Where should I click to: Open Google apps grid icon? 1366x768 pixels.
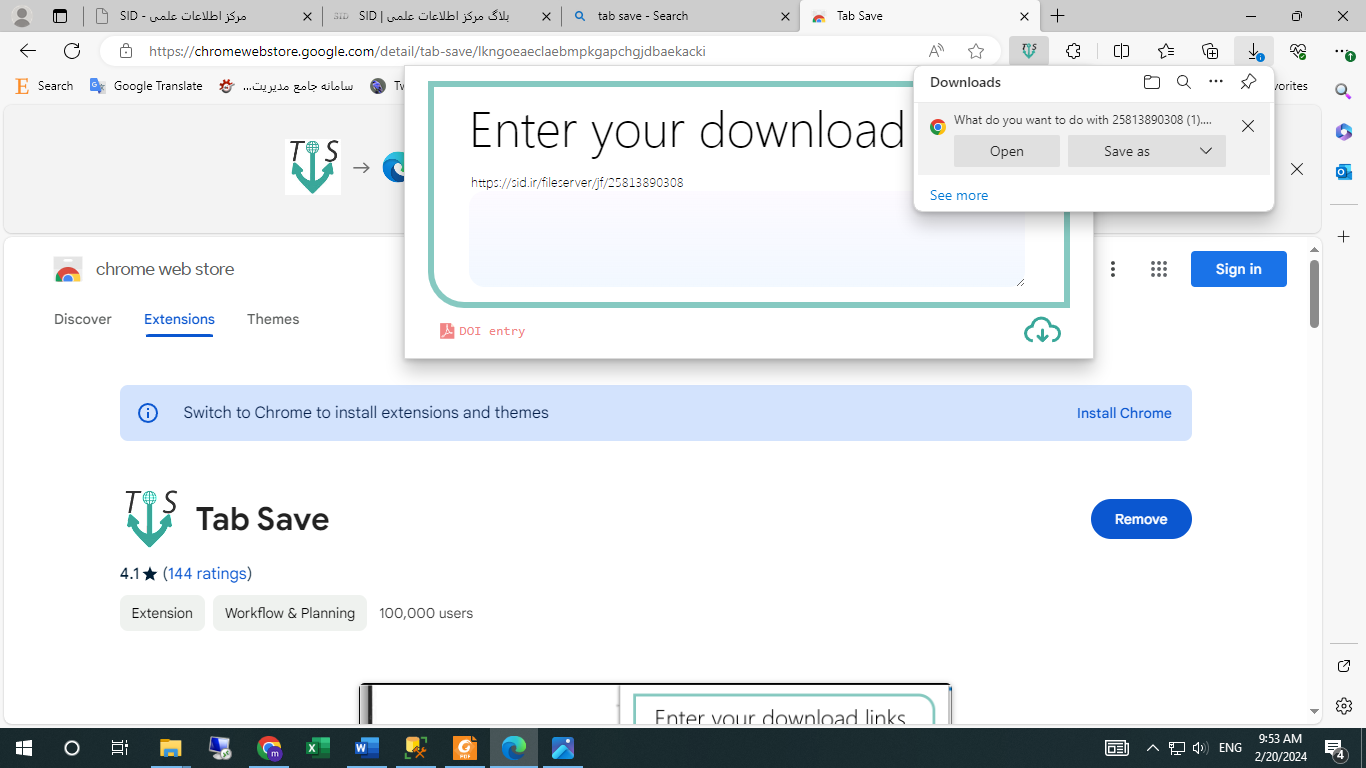coord(1159,269)
